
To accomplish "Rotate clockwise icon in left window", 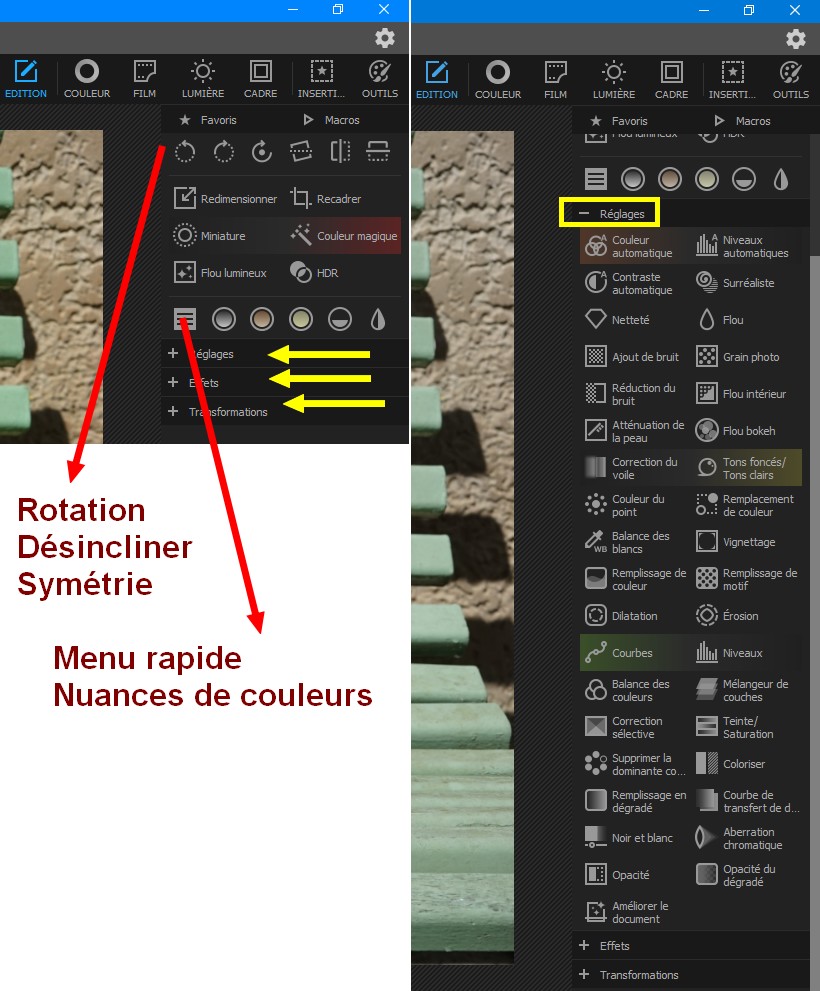I will (x=224, y=152).
